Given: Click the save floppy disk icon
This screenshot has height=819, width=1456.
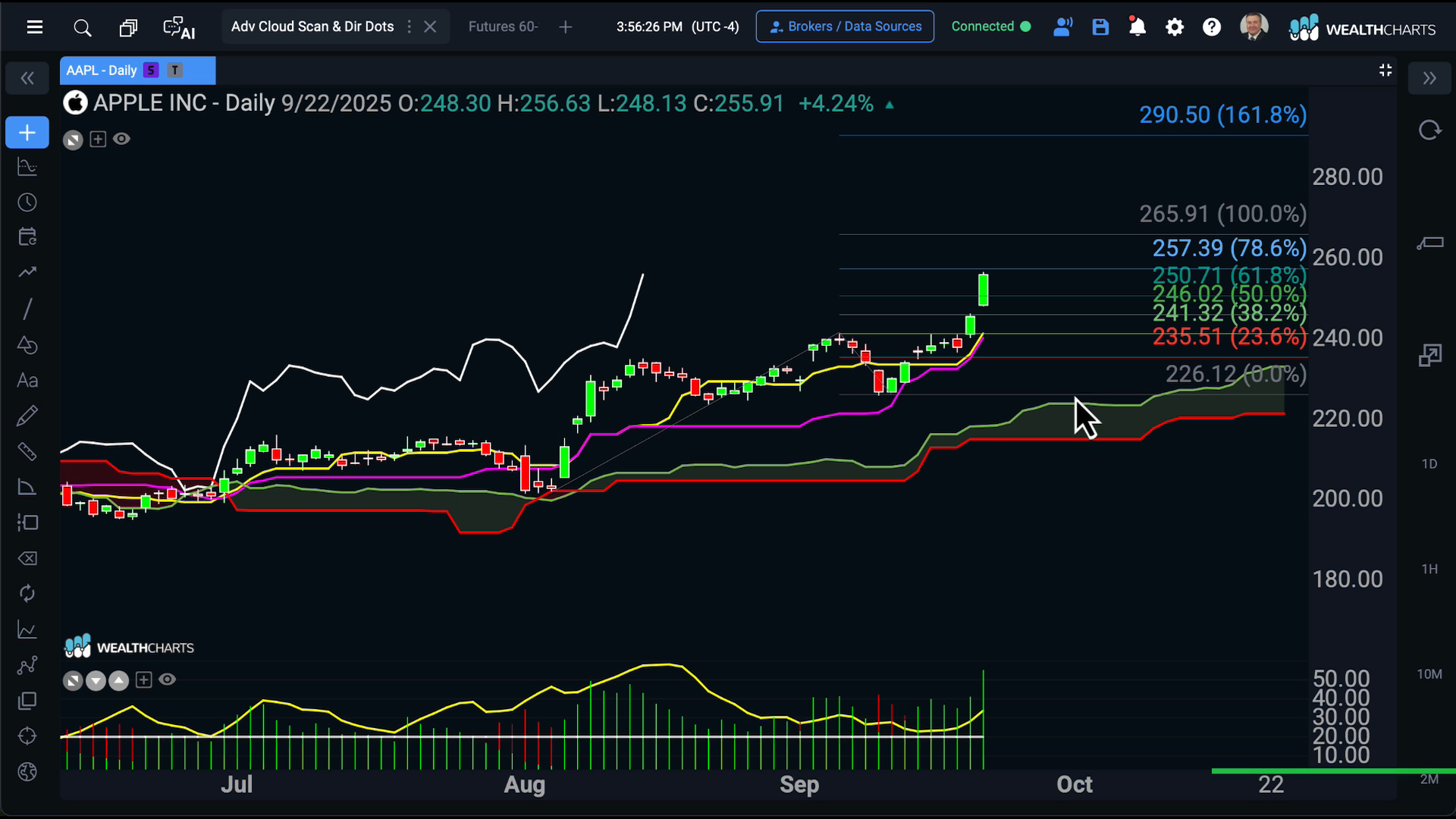Looking at the screenshot, I should pyautogui.click(x=1100, y=27).
